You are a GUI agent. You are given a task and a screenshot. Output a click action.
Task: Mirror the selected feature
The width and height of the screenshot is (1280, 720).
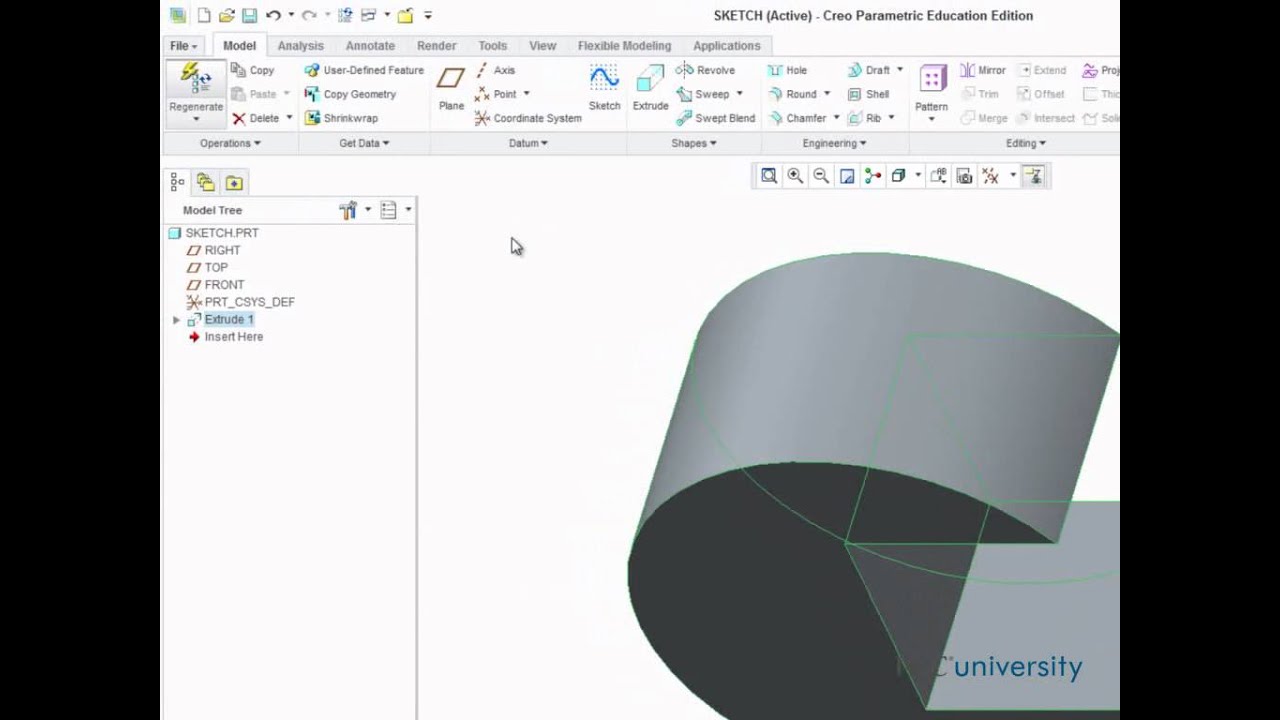983,70
